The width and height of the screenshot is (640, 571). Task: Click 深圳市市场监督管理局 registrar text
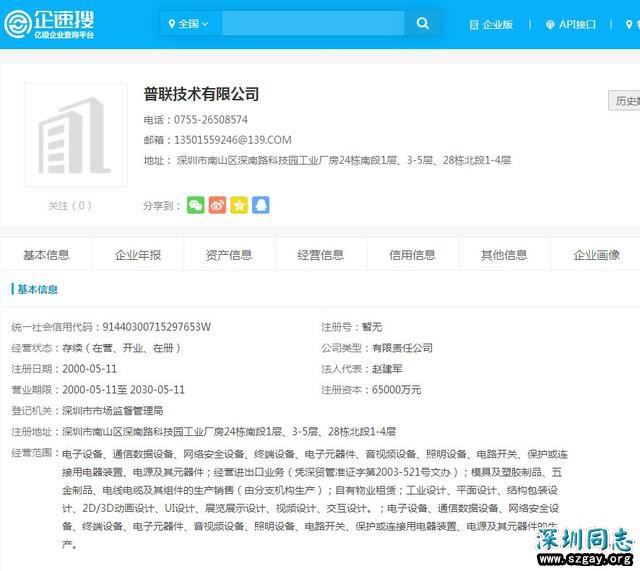tap(113, 411)
